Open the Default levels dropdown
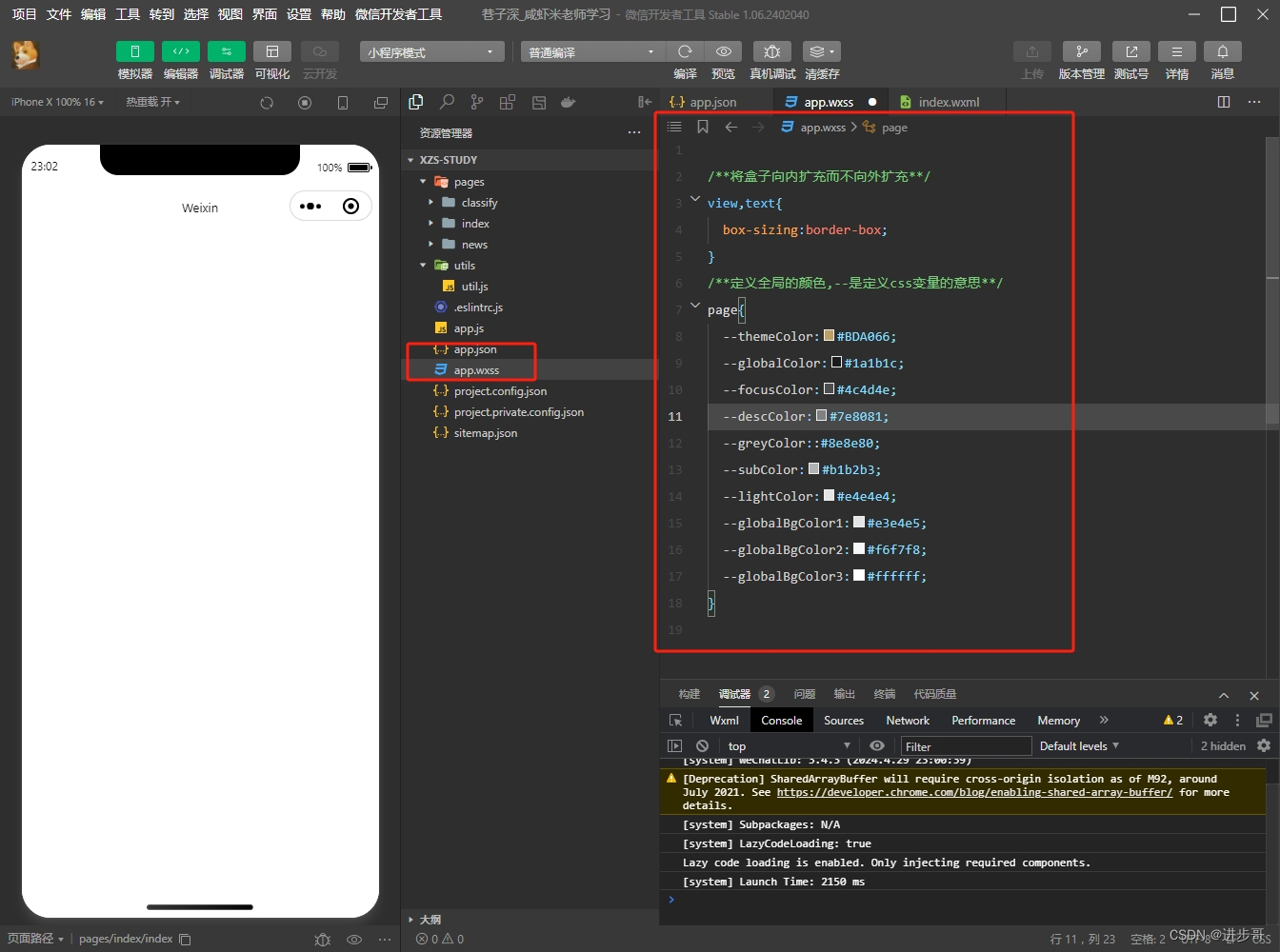Screen dimensions: 1280x952 tap(1078, 746)
